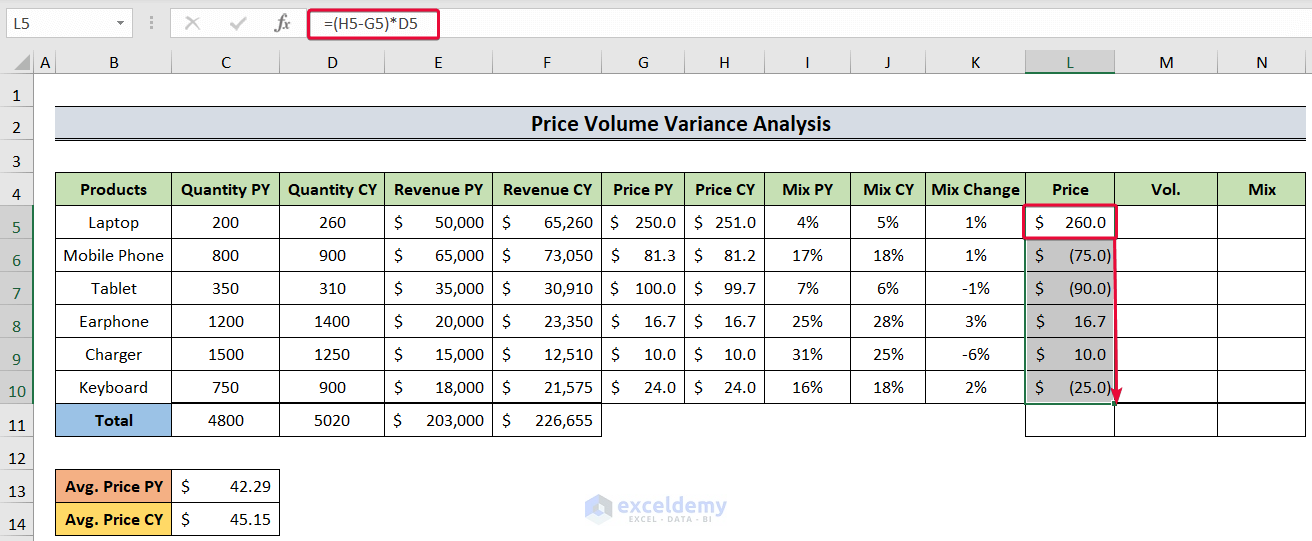The height and width of the screenshot is (541, 1312).
Task: Select column B header
Action: pos(114,62)
